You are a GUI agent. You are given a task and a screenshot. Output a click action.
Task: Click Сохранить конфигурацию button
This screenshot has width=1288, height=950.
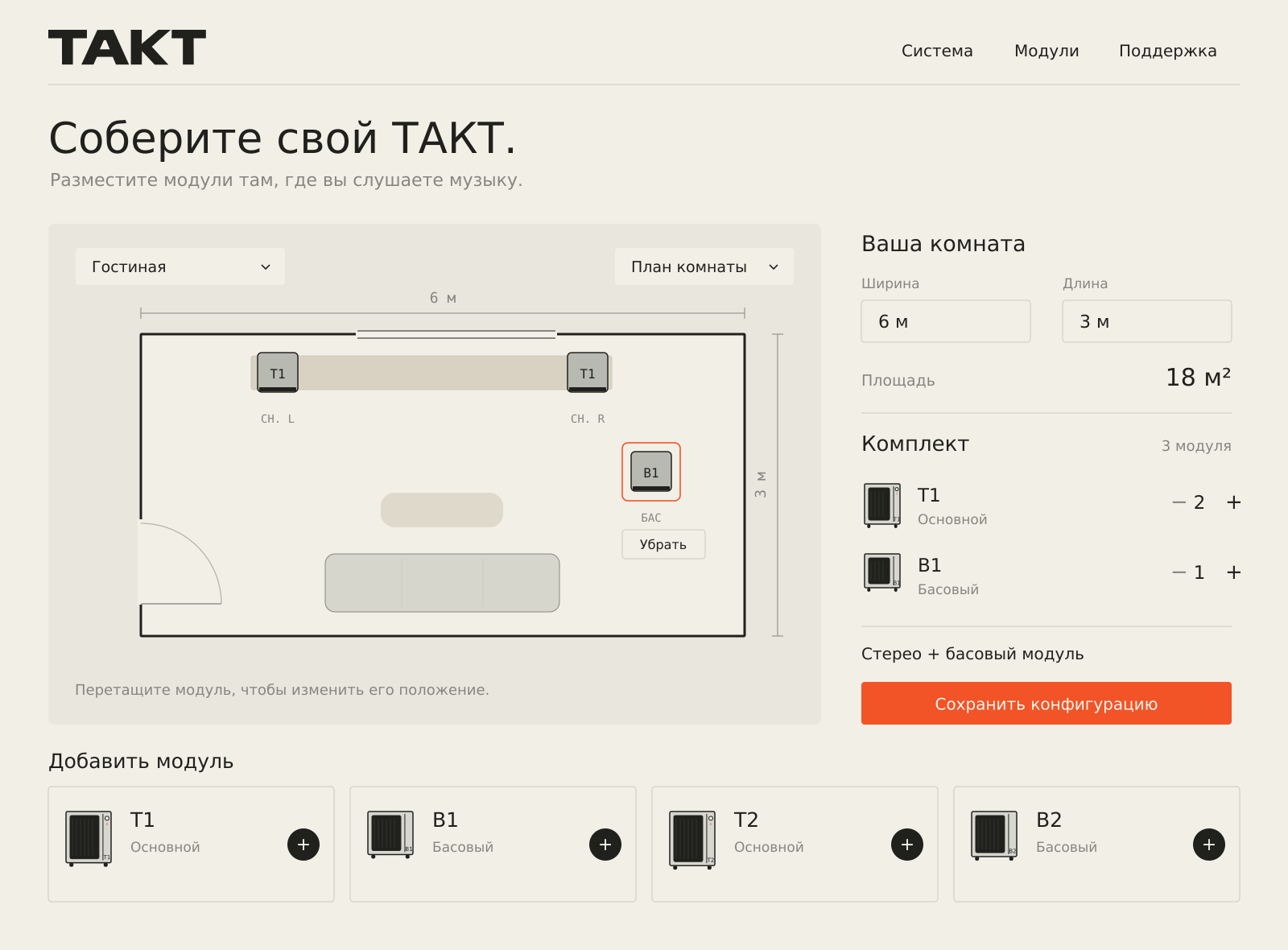tap(1046, 704)
